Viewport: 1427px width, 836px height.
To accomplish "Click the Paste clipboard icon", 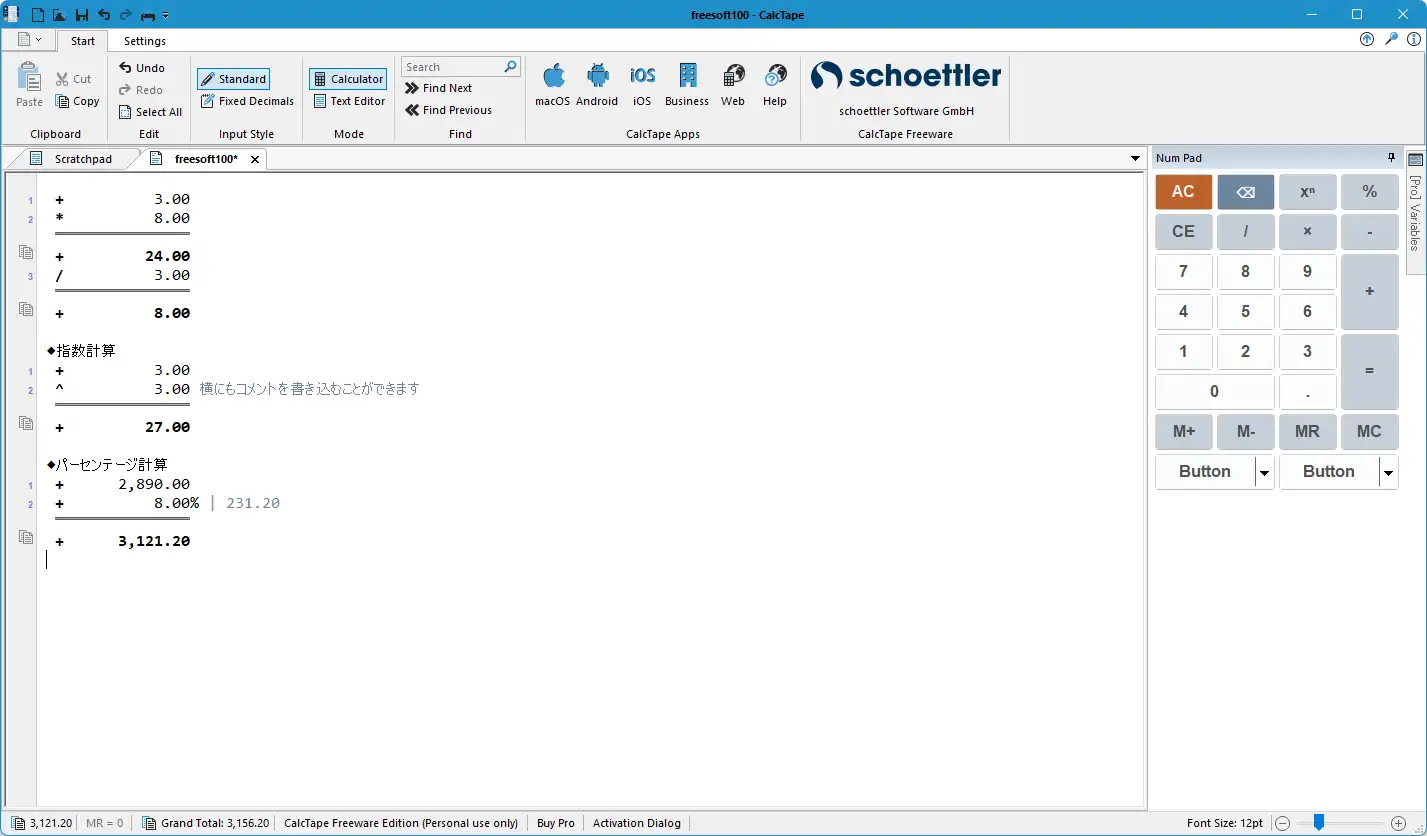I will click(x=29, y=78).
